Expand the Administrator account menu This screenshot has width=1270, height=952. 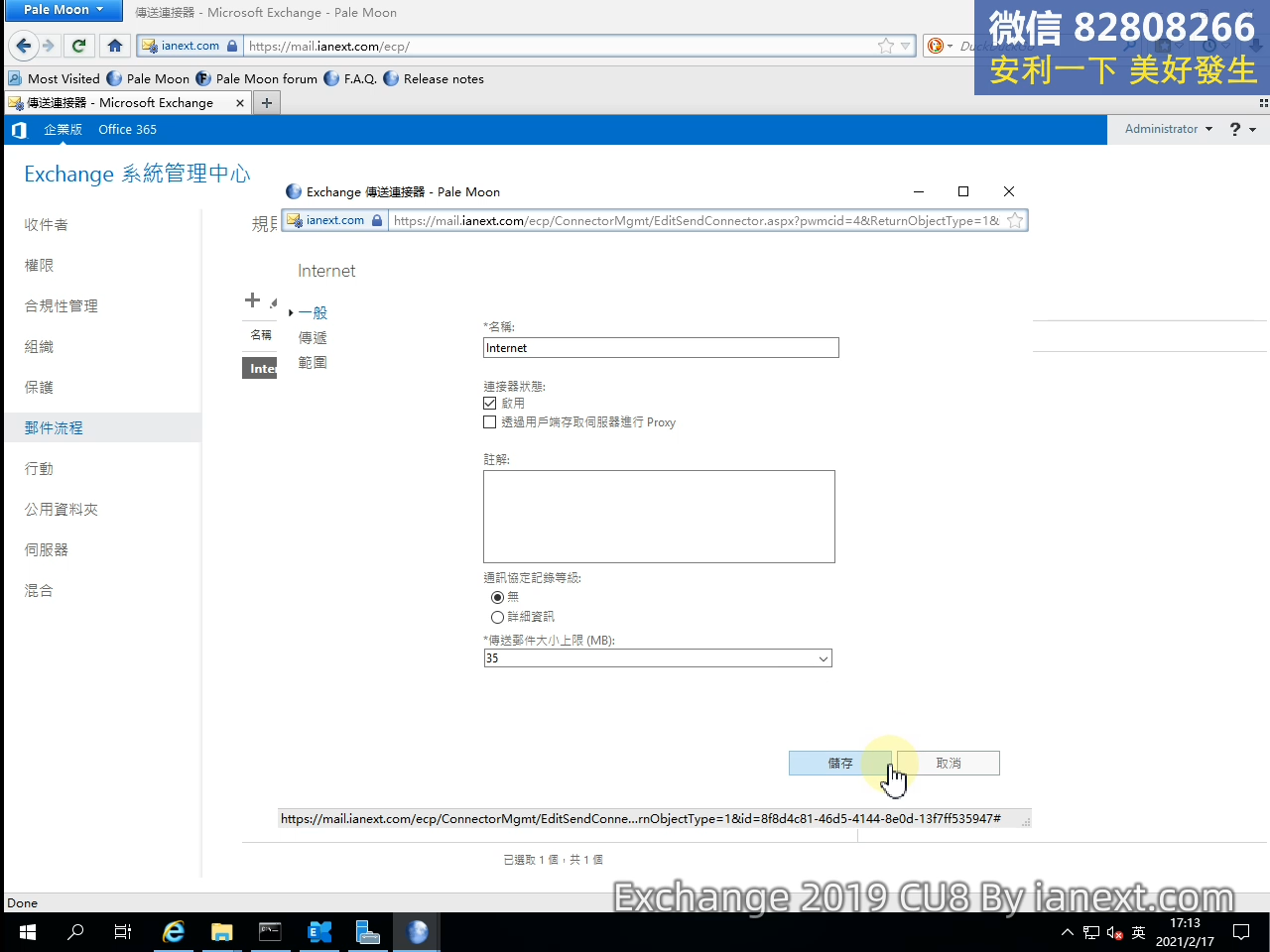tap(1168, 129)
